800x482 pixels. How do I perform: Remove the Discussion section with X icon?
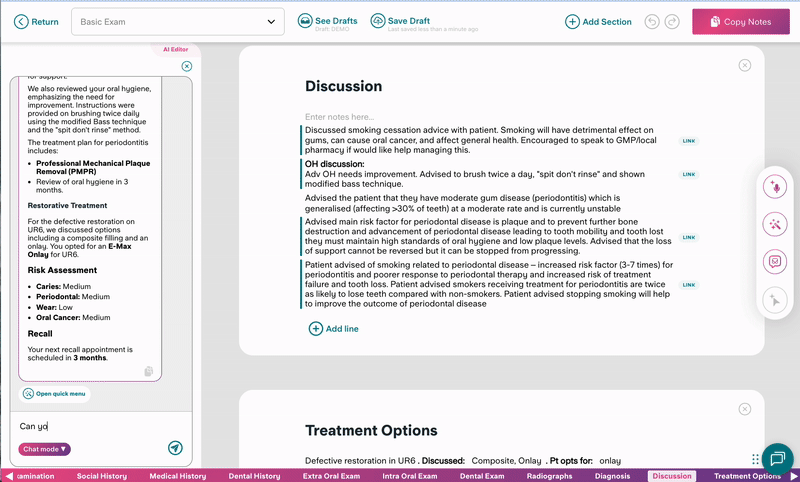click(x=744, y=65)
